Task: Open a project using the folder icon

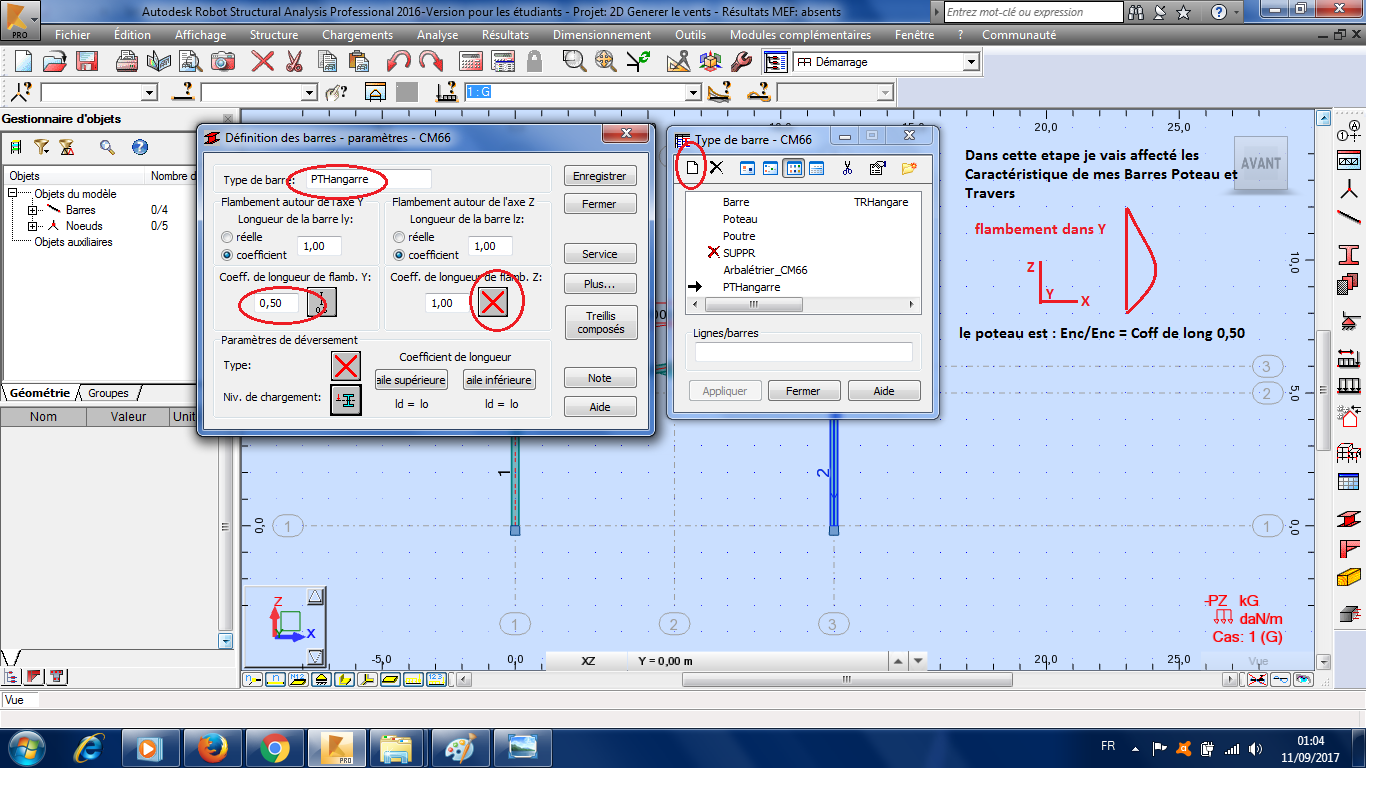Action: (54, 62)
